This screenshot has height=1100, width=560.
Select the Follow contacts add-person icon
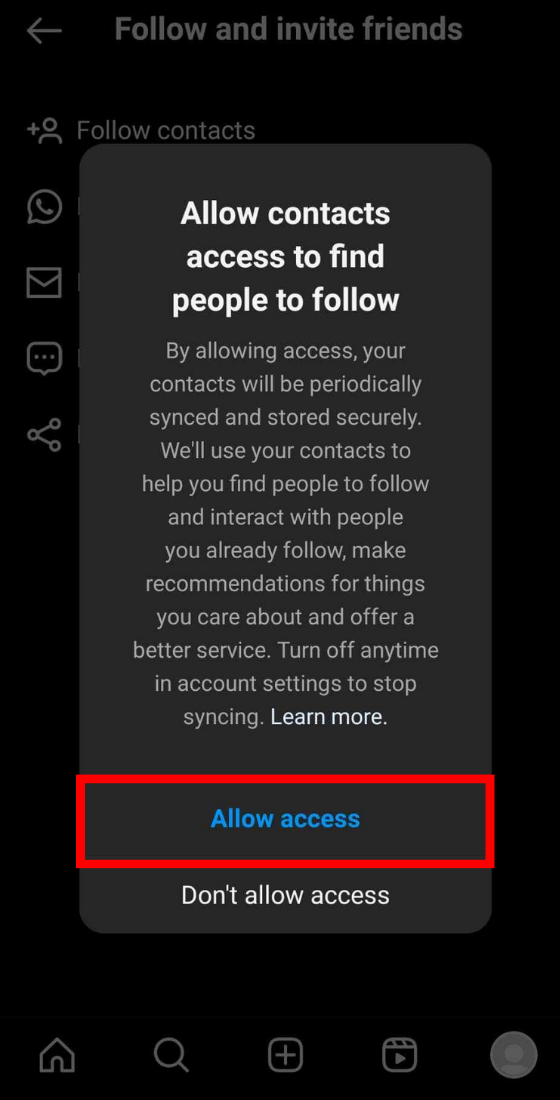pos(44,130)
